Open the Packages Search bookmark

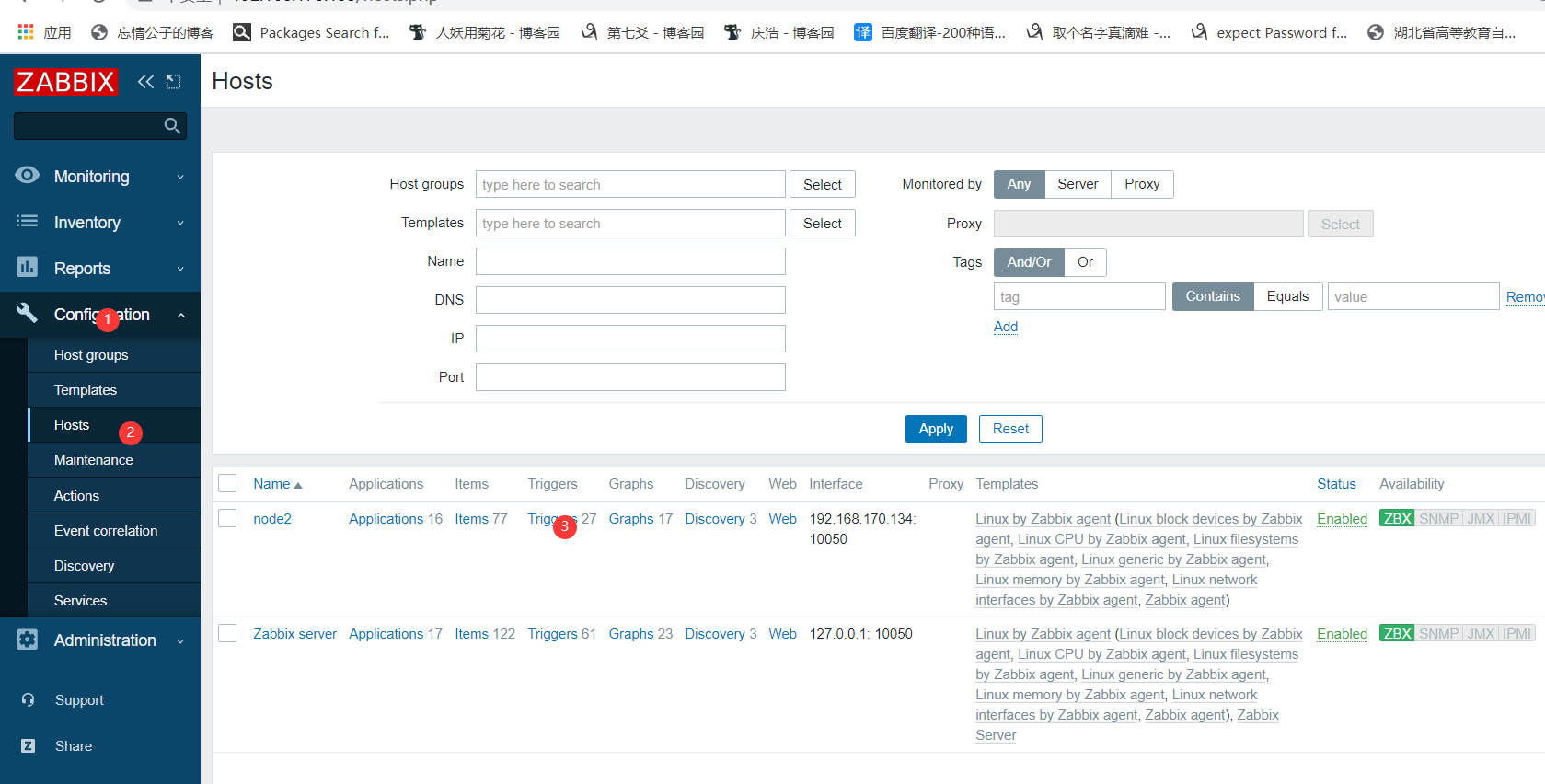pyautogui.click(x=311, y=32)
